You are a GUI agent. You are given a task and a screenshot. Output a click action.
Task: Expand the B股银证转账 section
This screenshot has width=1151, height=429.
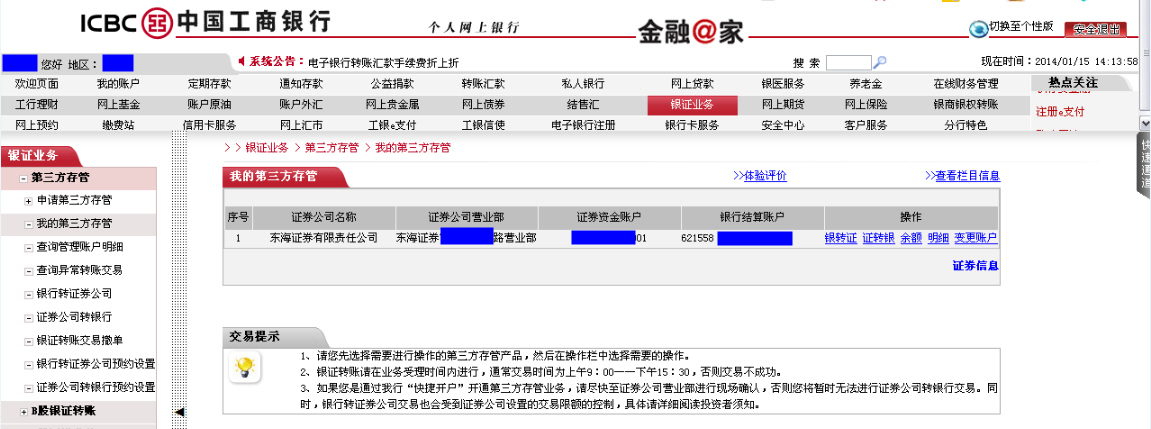coord(23,412)
